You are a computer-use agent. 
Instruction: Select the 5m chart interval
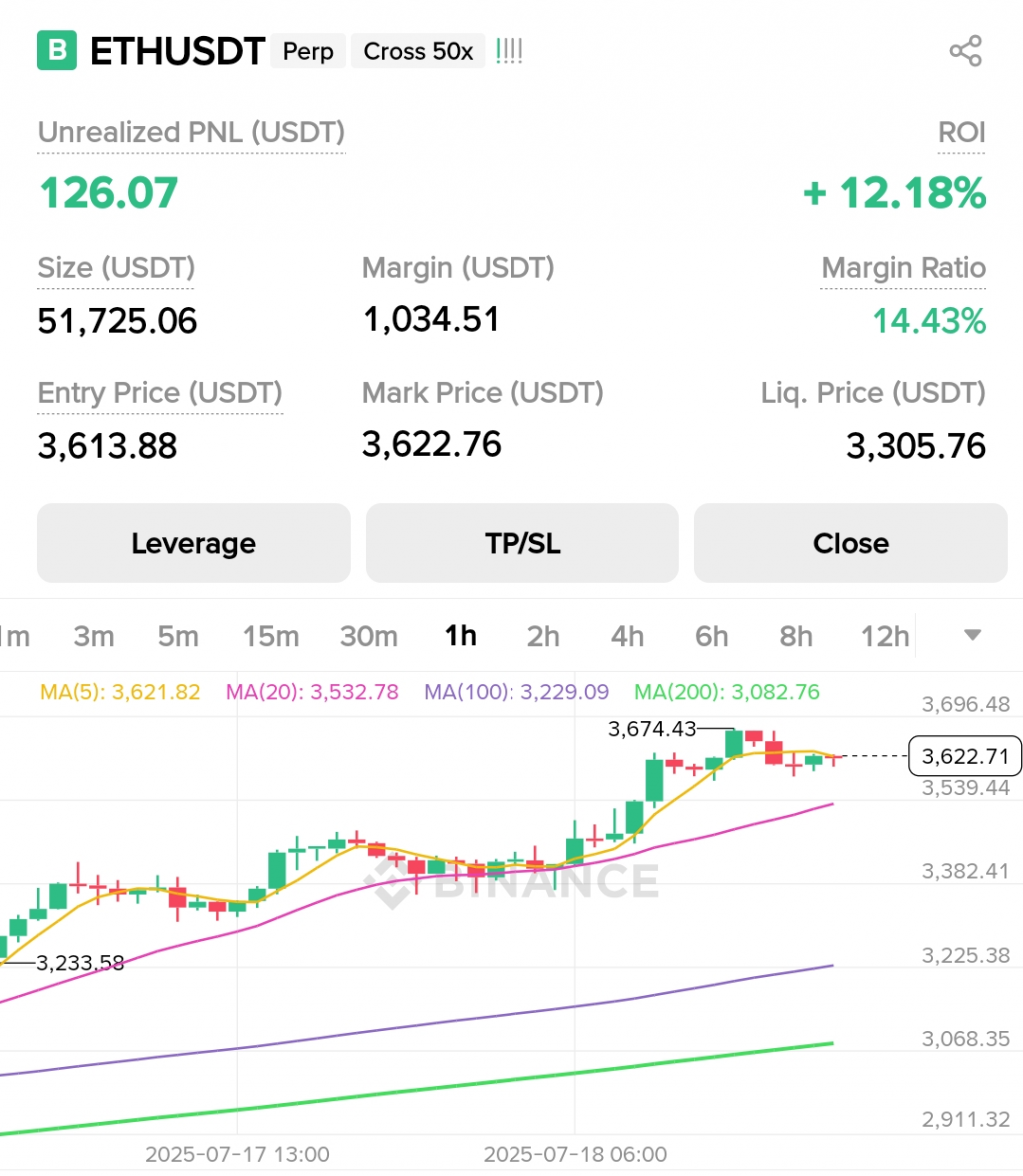[178, 636]
